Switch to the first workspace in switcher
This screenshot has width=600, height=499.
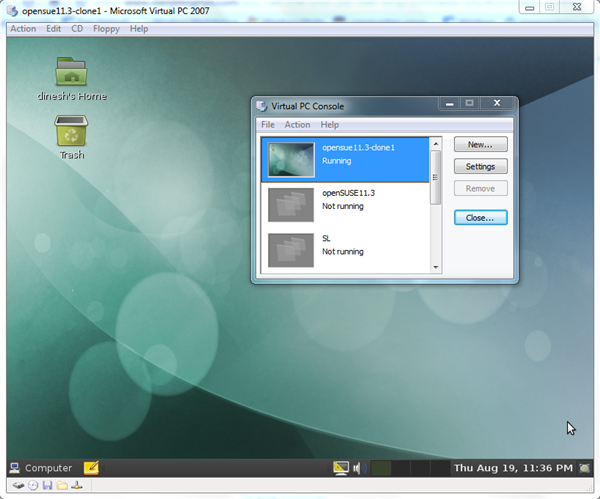tap(381, 468)
